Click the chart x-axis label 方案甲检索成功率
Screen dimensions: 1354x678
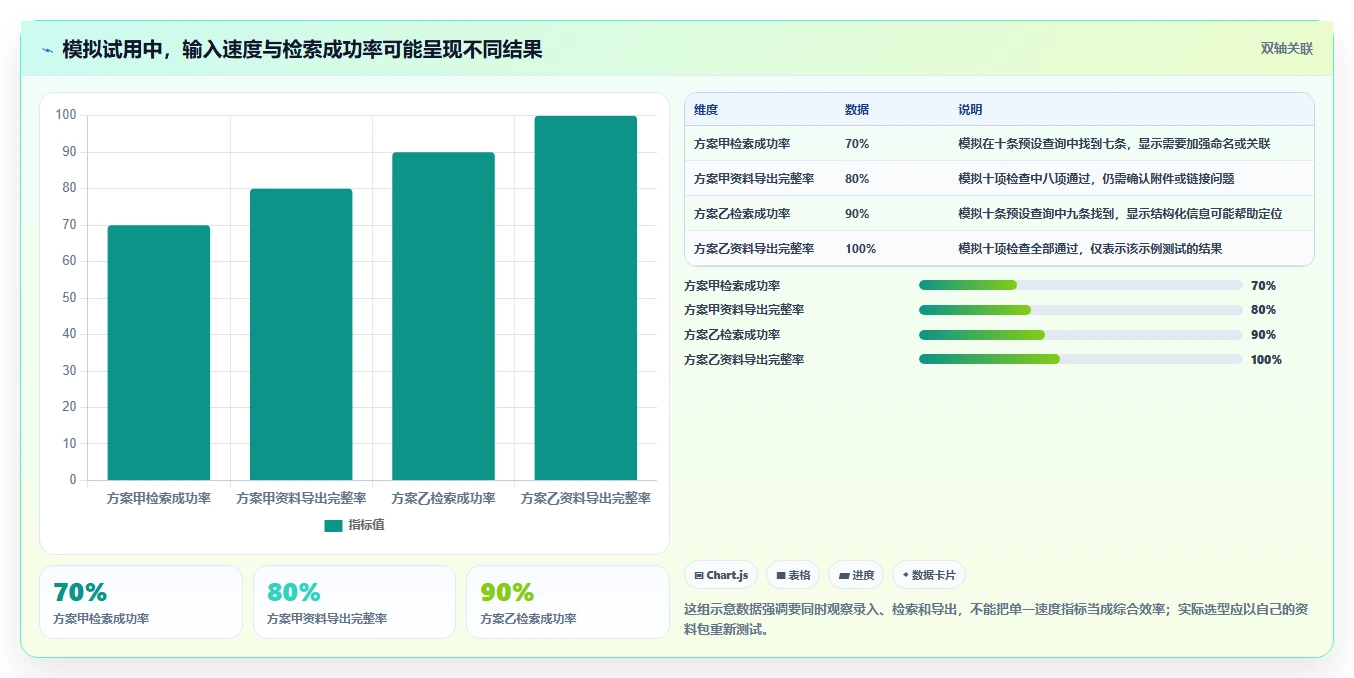pyautogui.click(x=159, y=498)
